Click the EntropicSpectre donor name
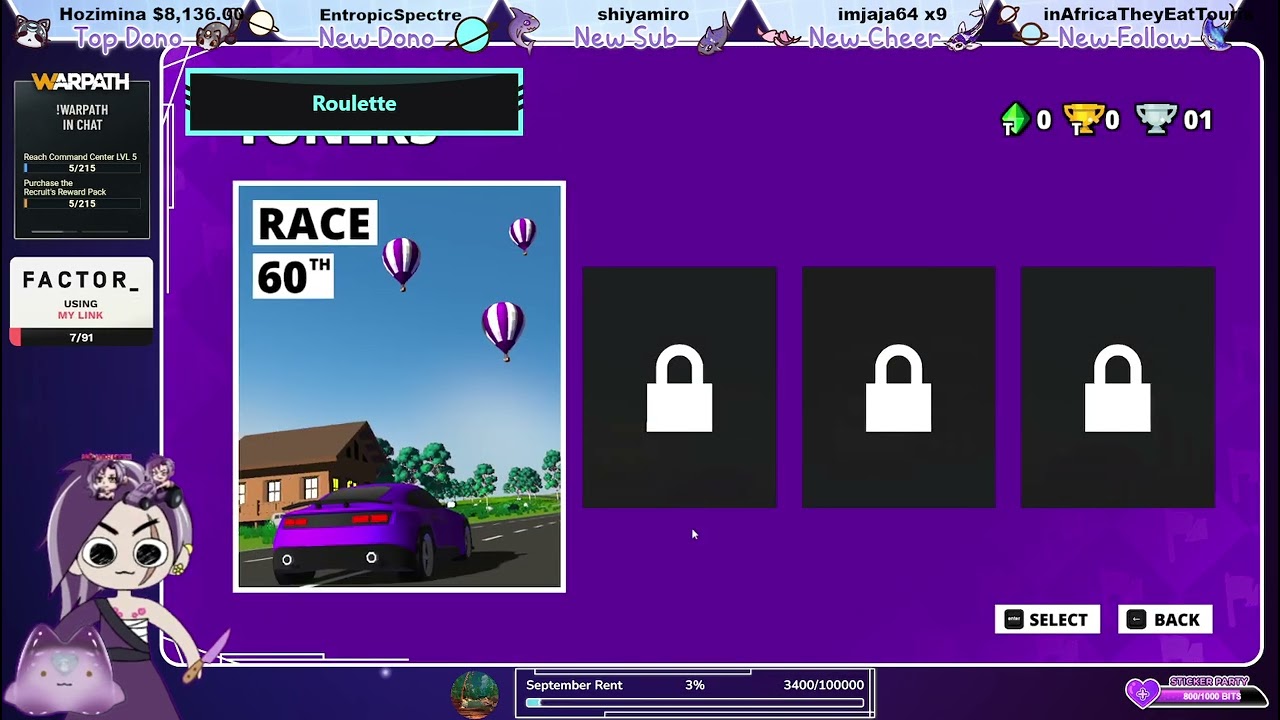 tap(390, 15)
